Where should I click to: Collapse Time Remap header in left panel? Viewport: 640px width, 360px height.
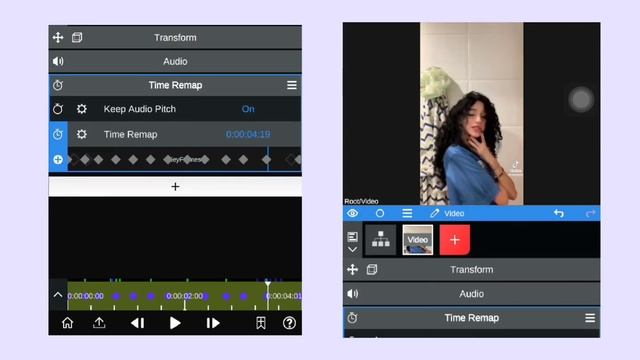[175, 85]
